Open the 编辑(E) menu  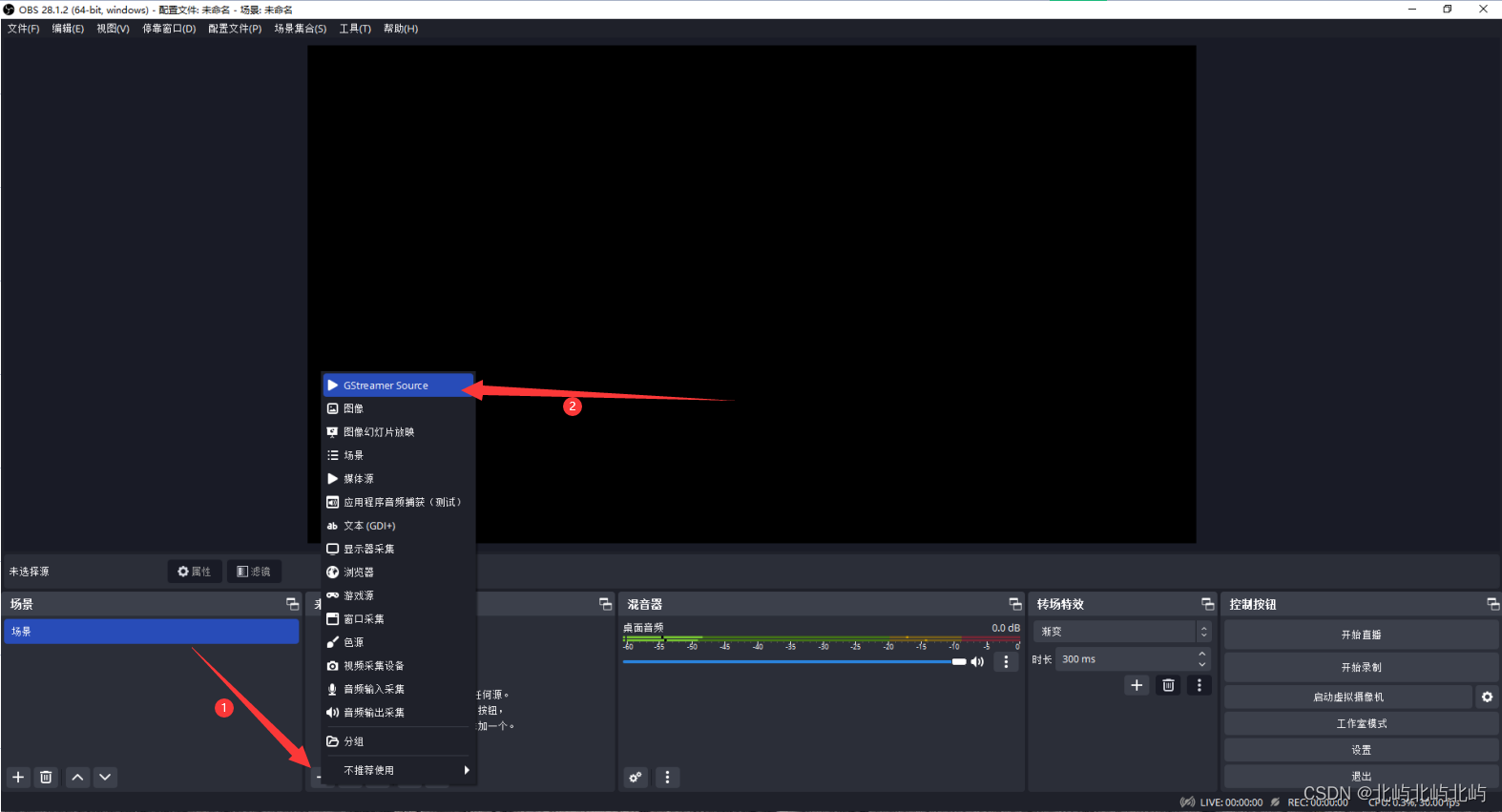pos(68,29)
